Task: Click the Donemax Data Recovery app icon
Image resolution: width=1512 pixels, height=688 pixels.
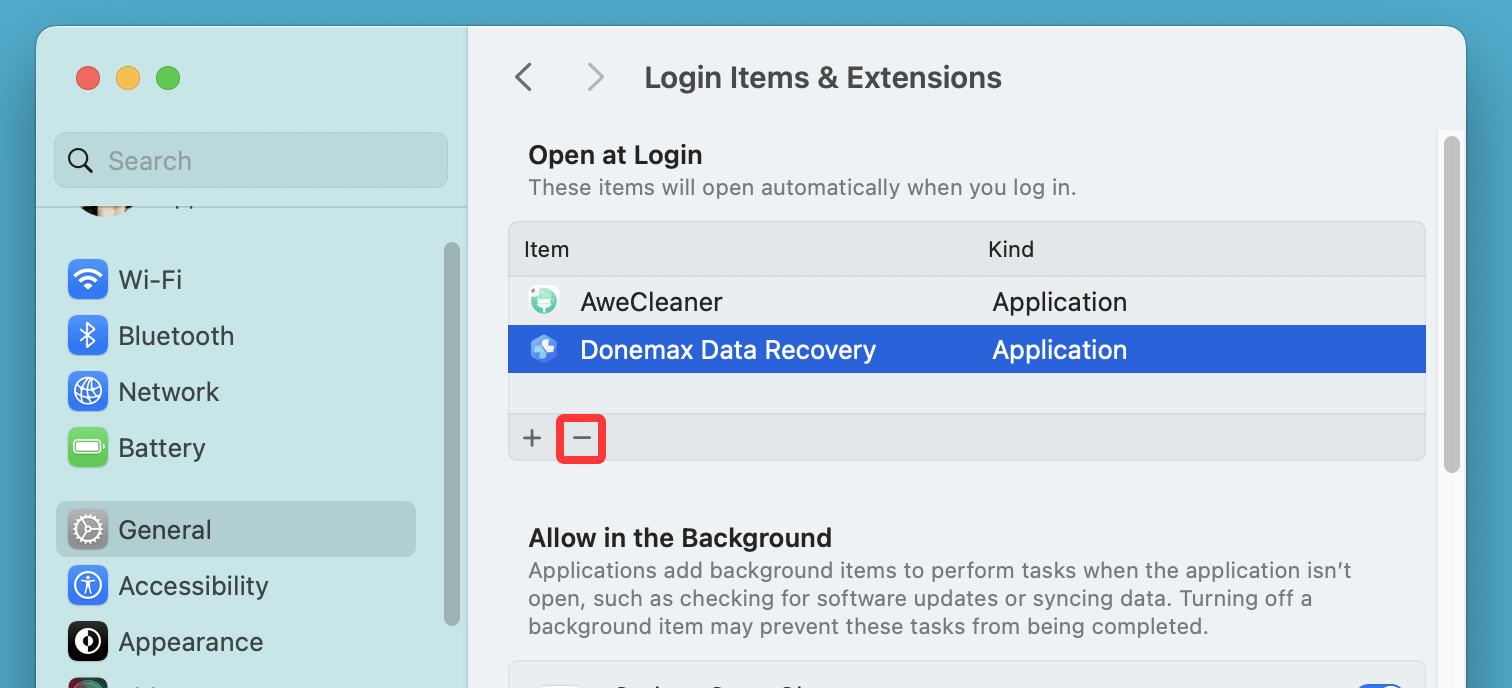Action: [543, 350]
